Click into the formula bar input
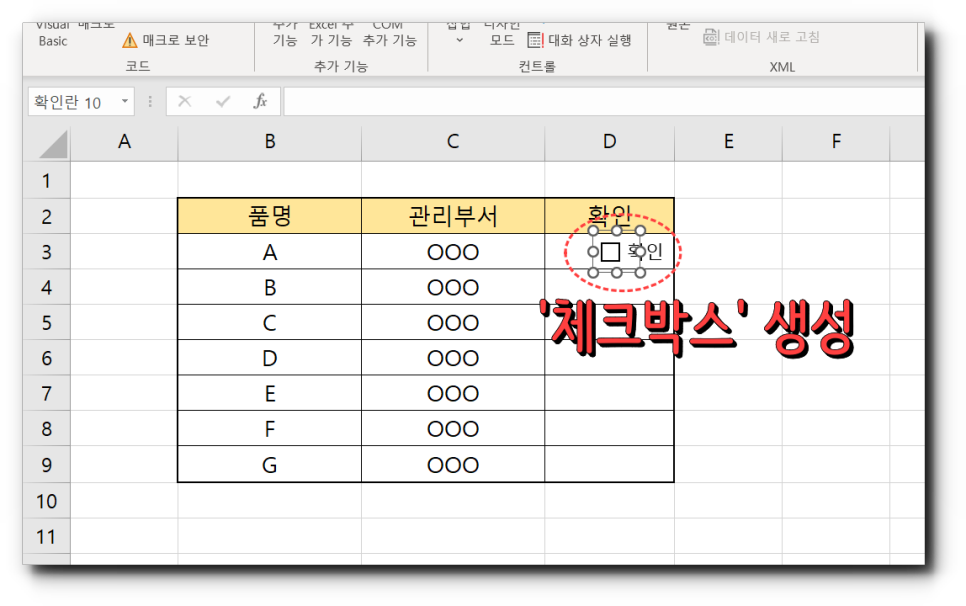This screenshot has height=606, width=966. (604, 102)
